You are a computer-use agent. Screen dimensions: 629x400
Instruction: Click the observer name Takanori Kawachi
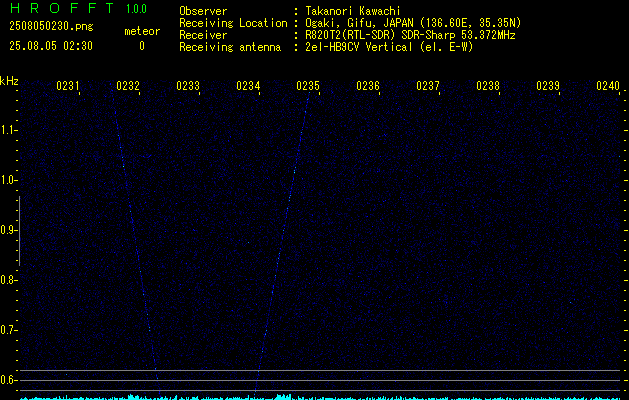[353, 11]
